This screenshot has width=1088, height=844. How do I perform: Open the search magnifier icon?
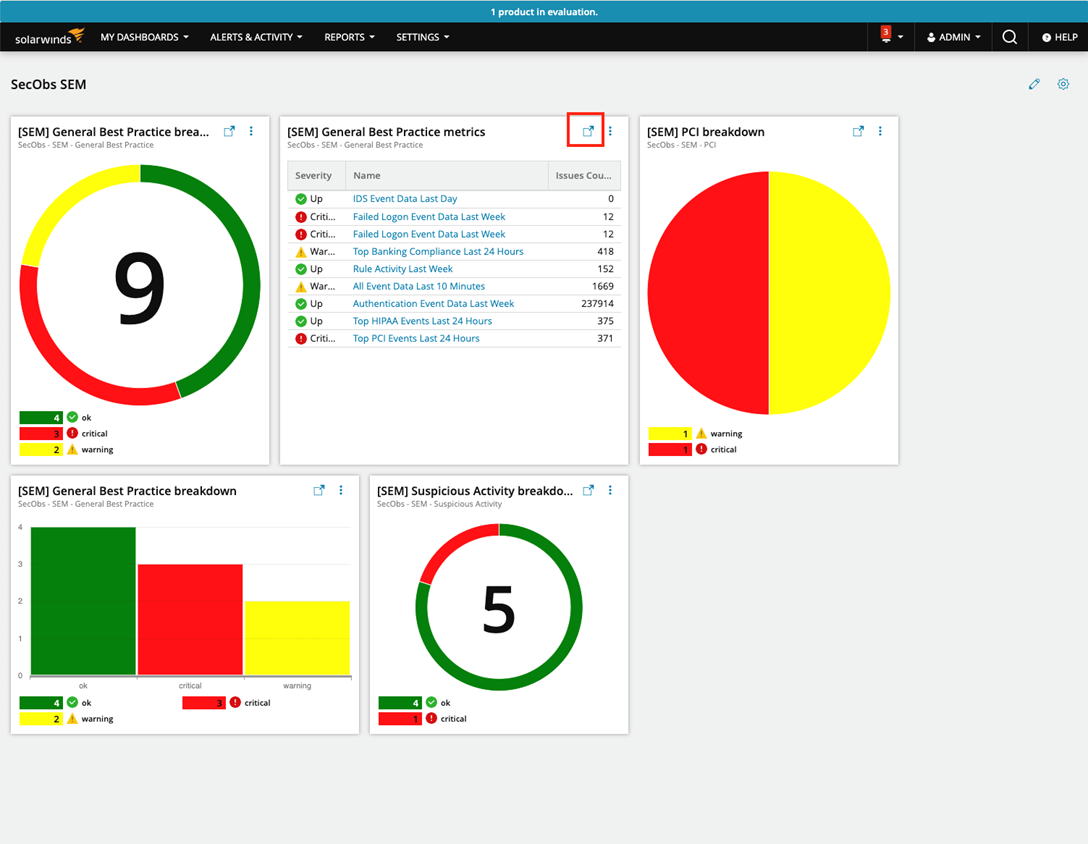1010,37
